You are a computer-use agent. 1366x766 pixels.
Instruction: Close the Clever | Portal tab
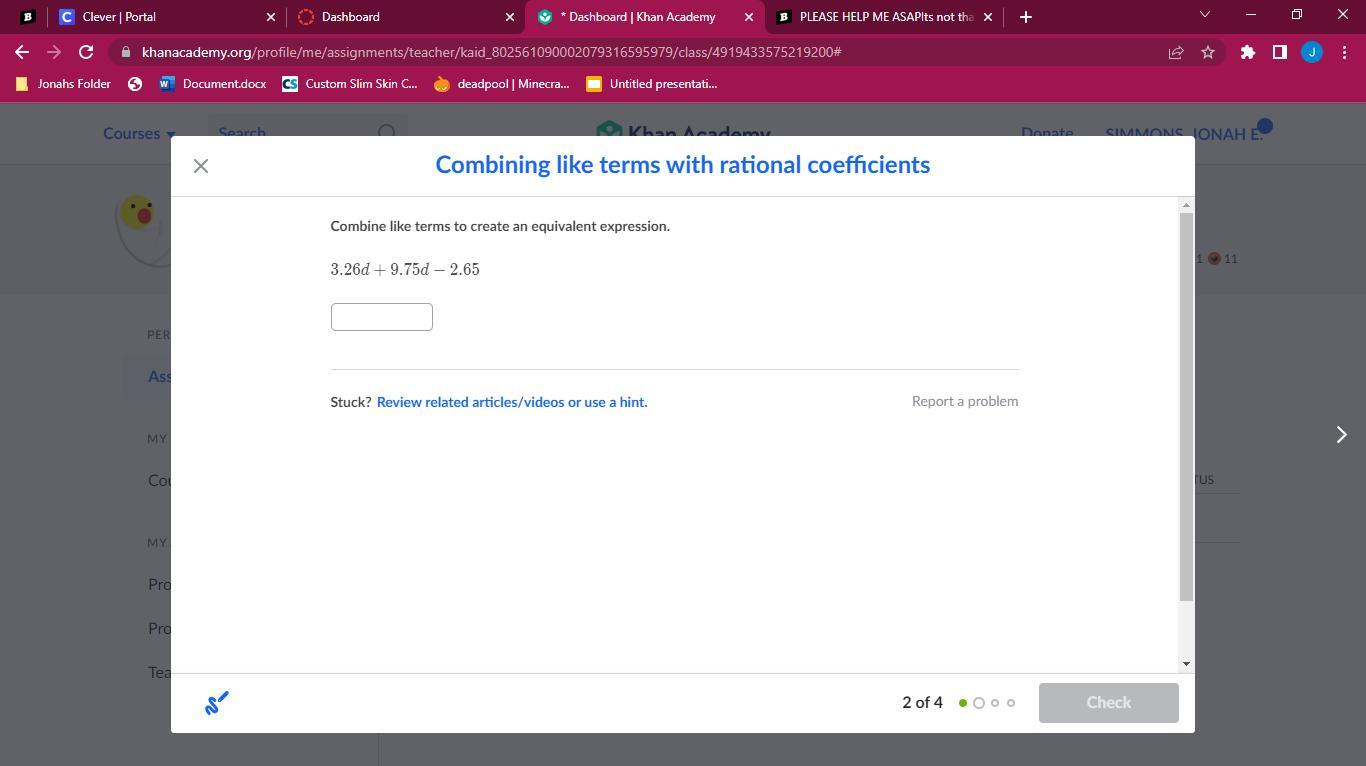(270, 17)
